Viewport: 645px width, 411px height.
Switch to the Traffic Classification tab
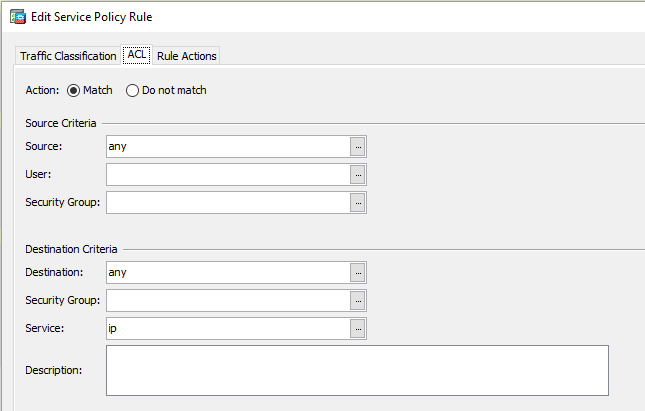click(x=68, y=56)
